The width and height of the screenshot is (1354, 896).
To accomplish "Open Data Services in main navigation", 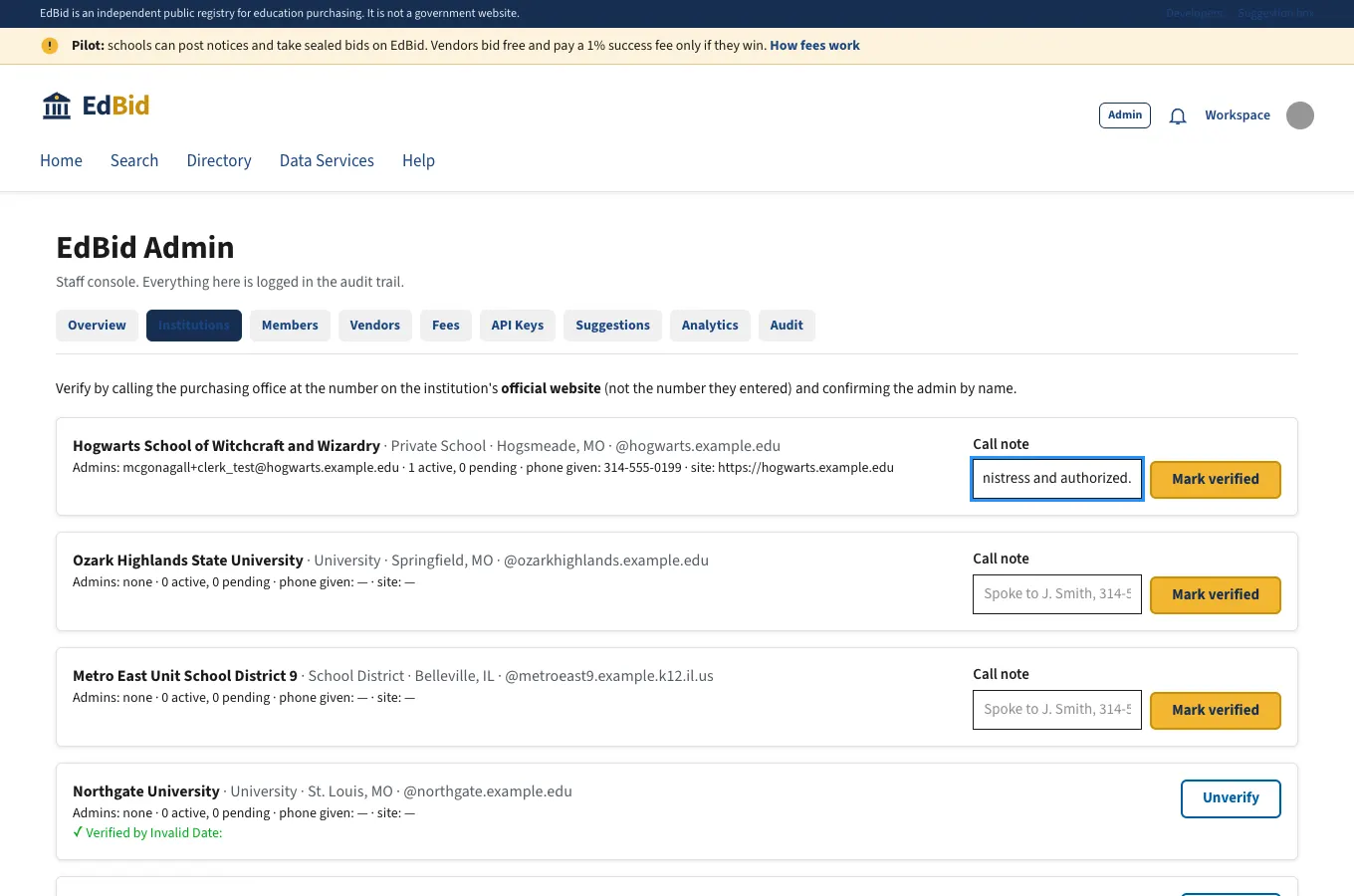I will [x=327, y=160].
